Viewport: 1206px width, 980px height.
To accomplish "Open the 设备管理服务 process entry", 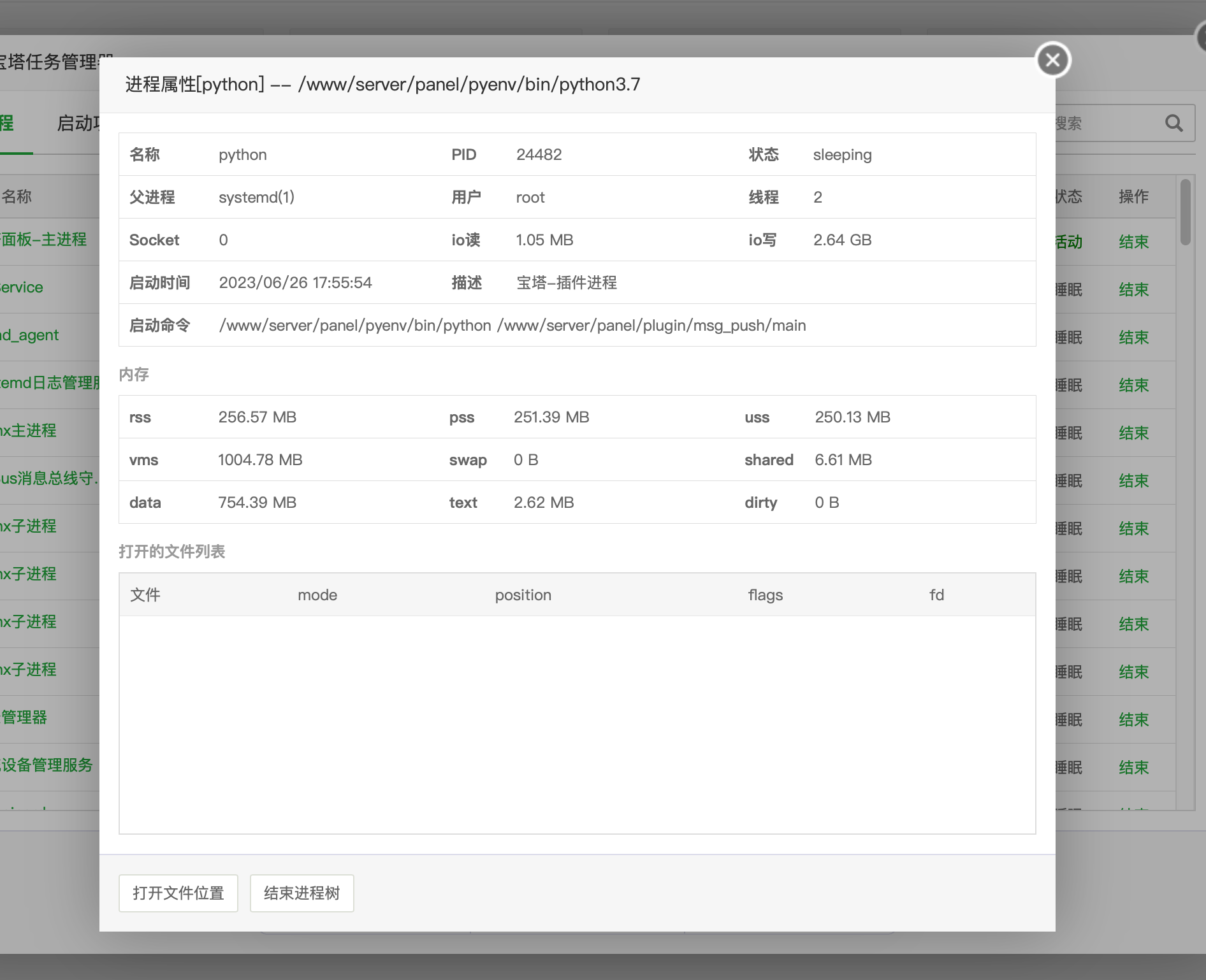I will (x=47, y=765).
